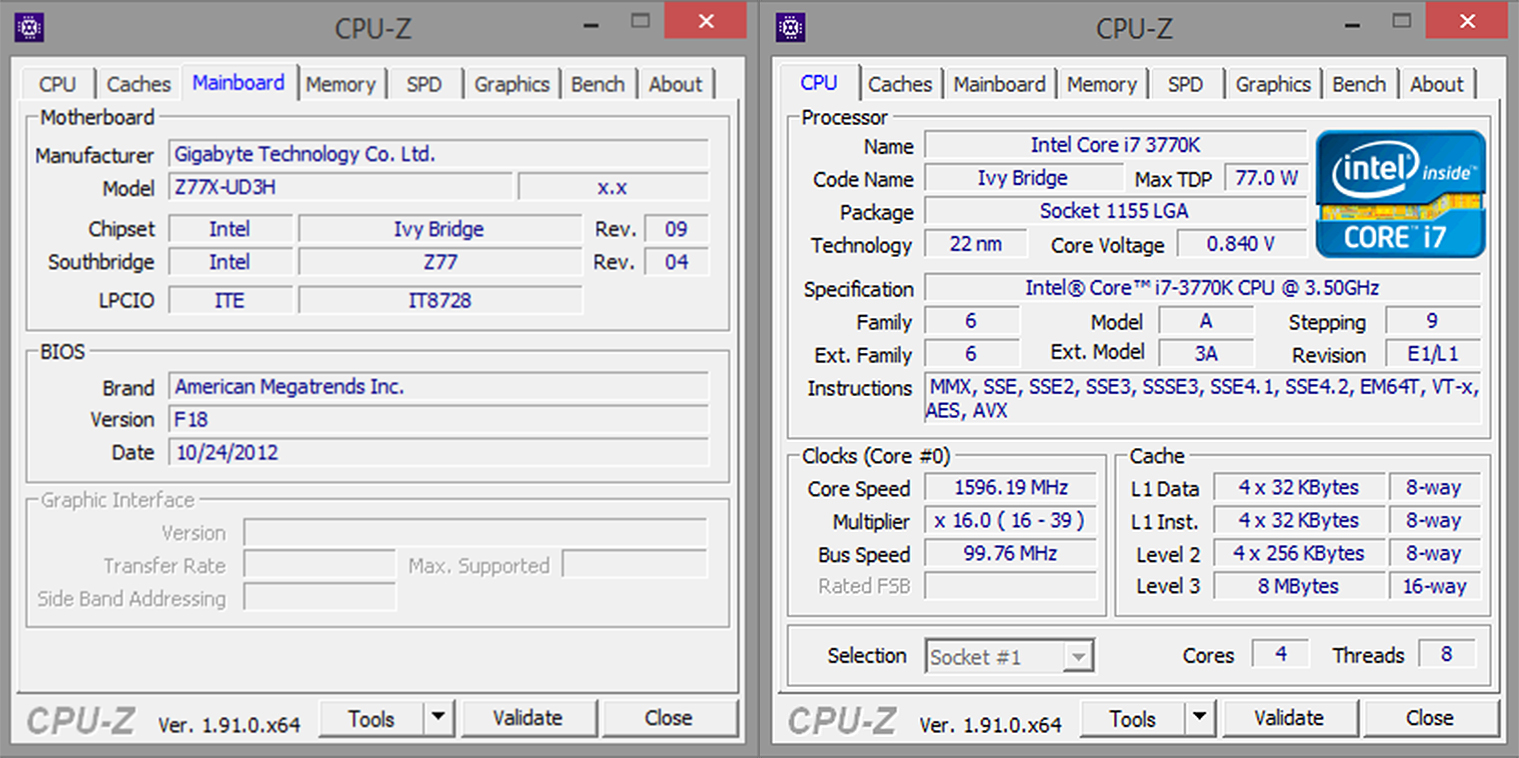Viewport: 1519px width, 758px height.
Task: Click CPU-Z app icon in left window title bar
Action: click(x=30, y=27)
